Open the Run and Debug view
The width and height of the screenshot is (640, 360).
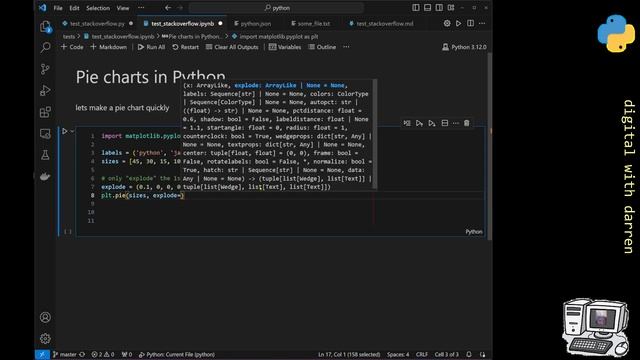tap(45, 91)
